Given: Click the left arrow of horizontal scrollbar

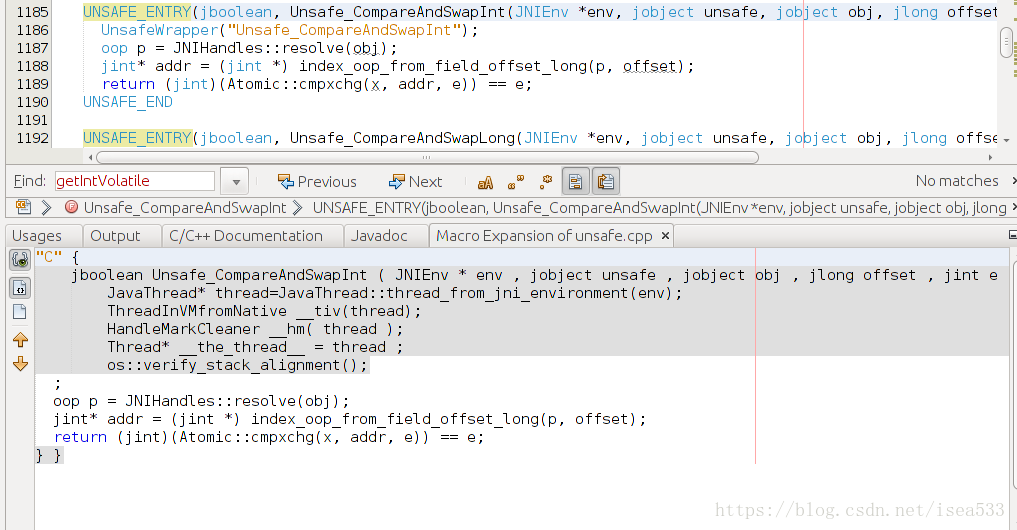Looking at the screenshot, I should point(90,157).
